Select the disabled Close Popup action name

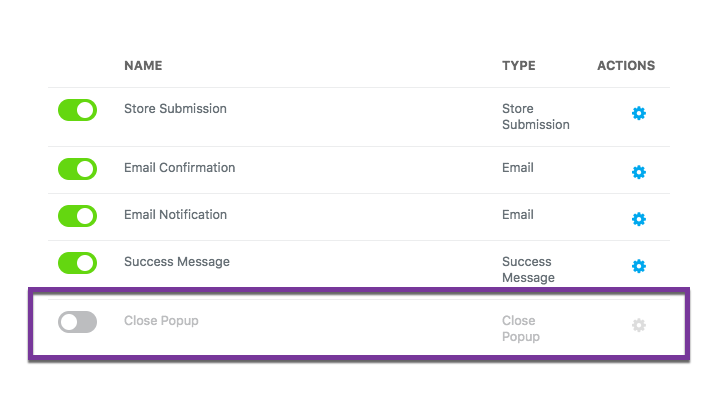click(161, 321)
